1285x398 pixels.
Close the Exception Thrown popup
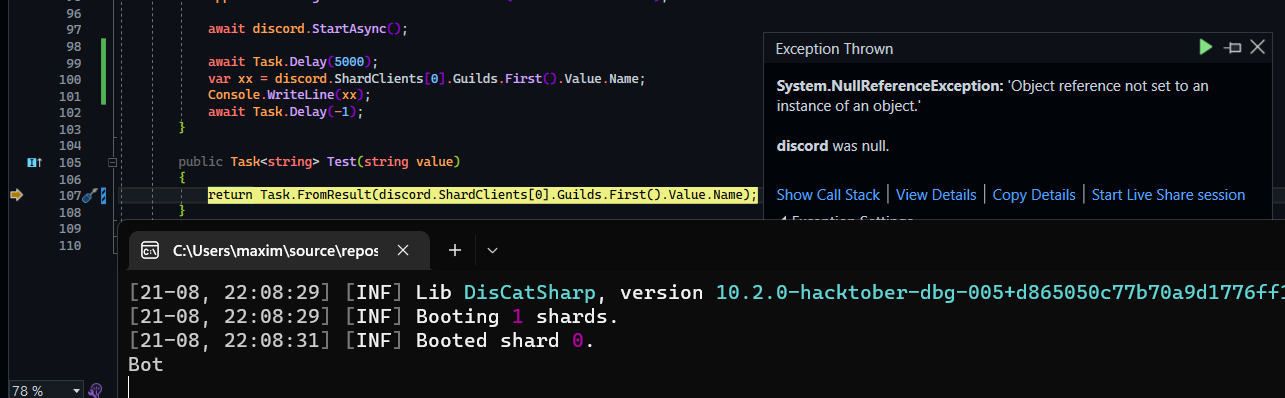(x=1258, y=47)
